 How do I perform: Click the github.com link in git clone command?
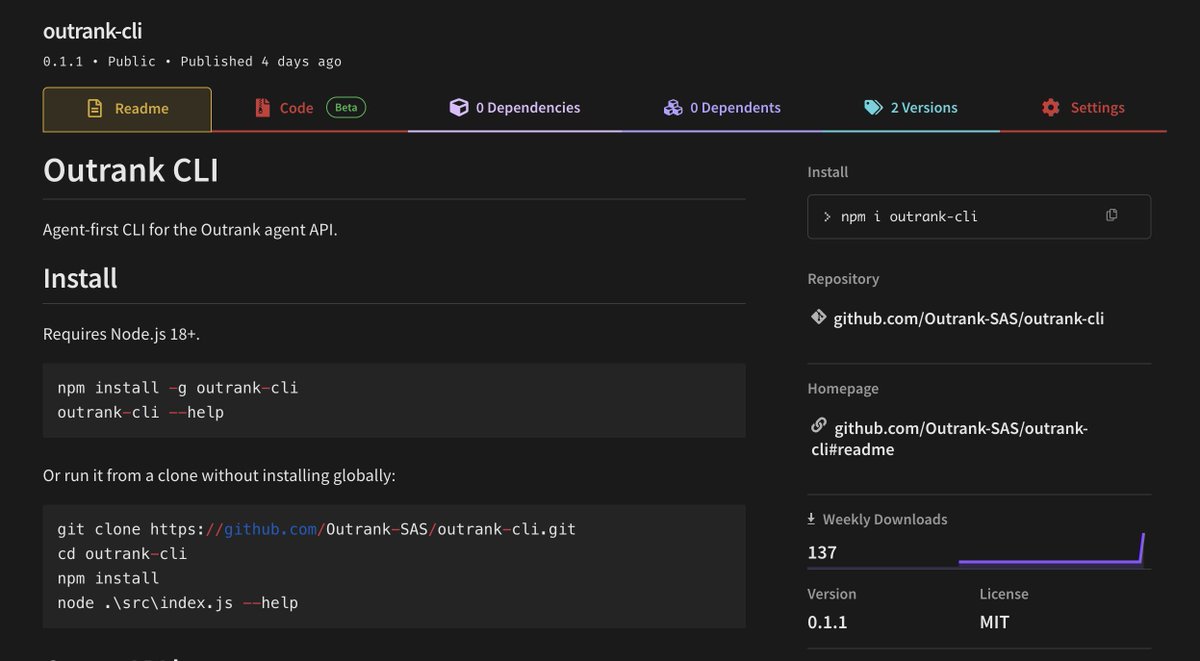[x=273, y=529]
